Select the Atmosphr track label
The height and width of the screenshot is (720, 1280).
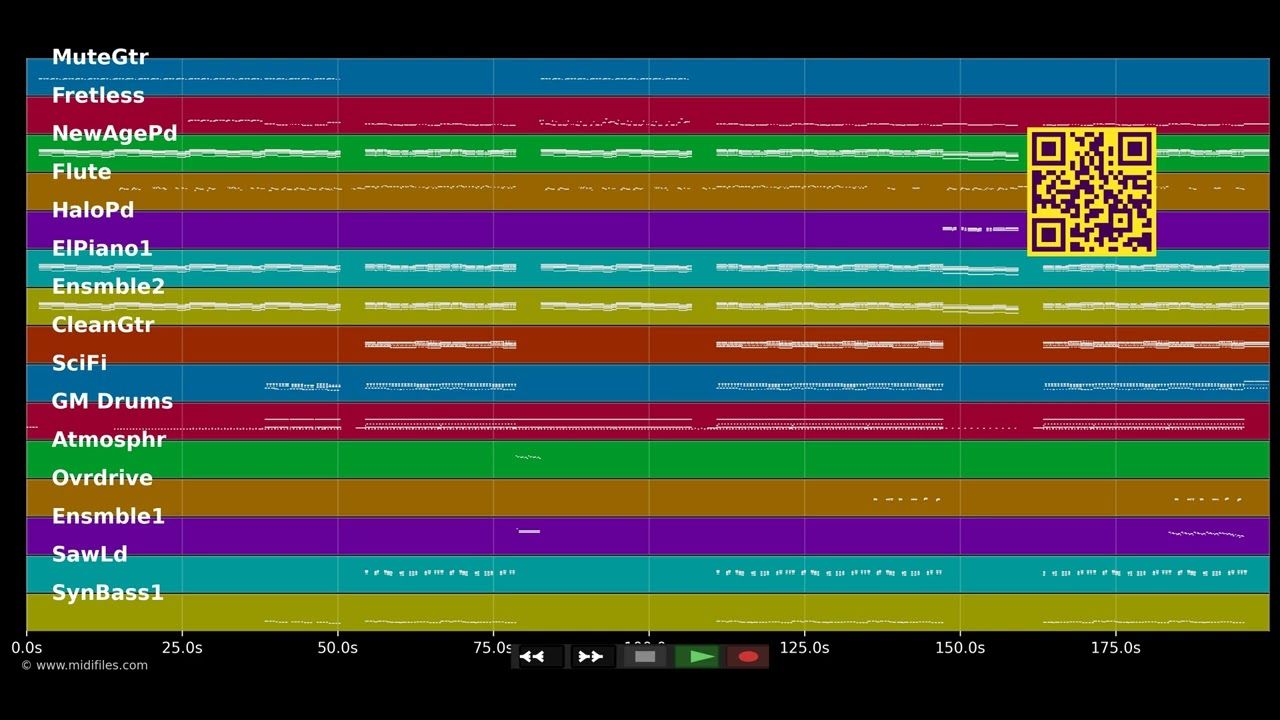pyautogui.click(x=109, y=440)
